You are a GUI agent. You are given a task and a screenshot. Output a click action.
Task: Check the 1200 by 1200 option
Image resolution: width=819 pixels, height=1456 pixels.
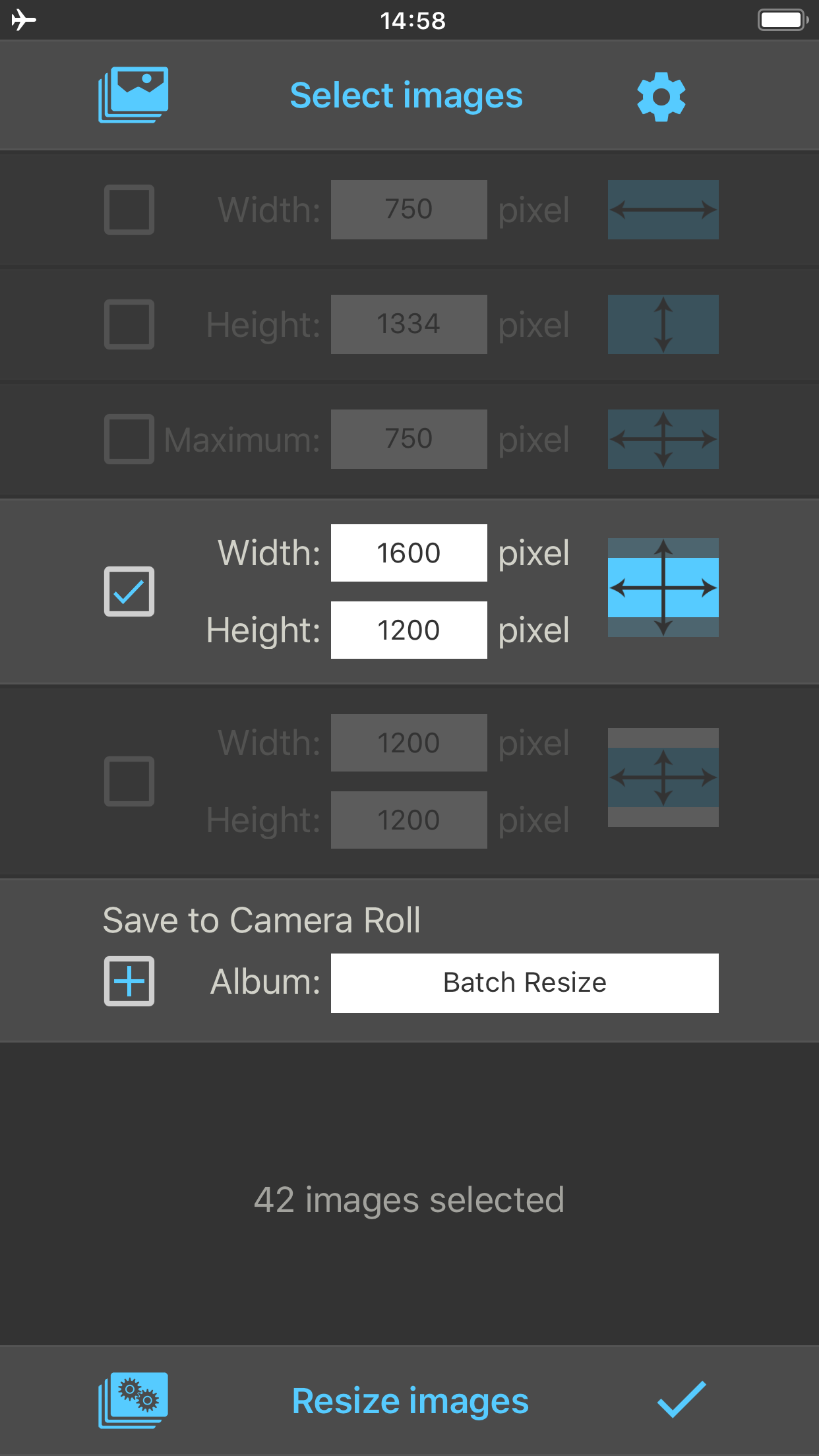point(129,781)
